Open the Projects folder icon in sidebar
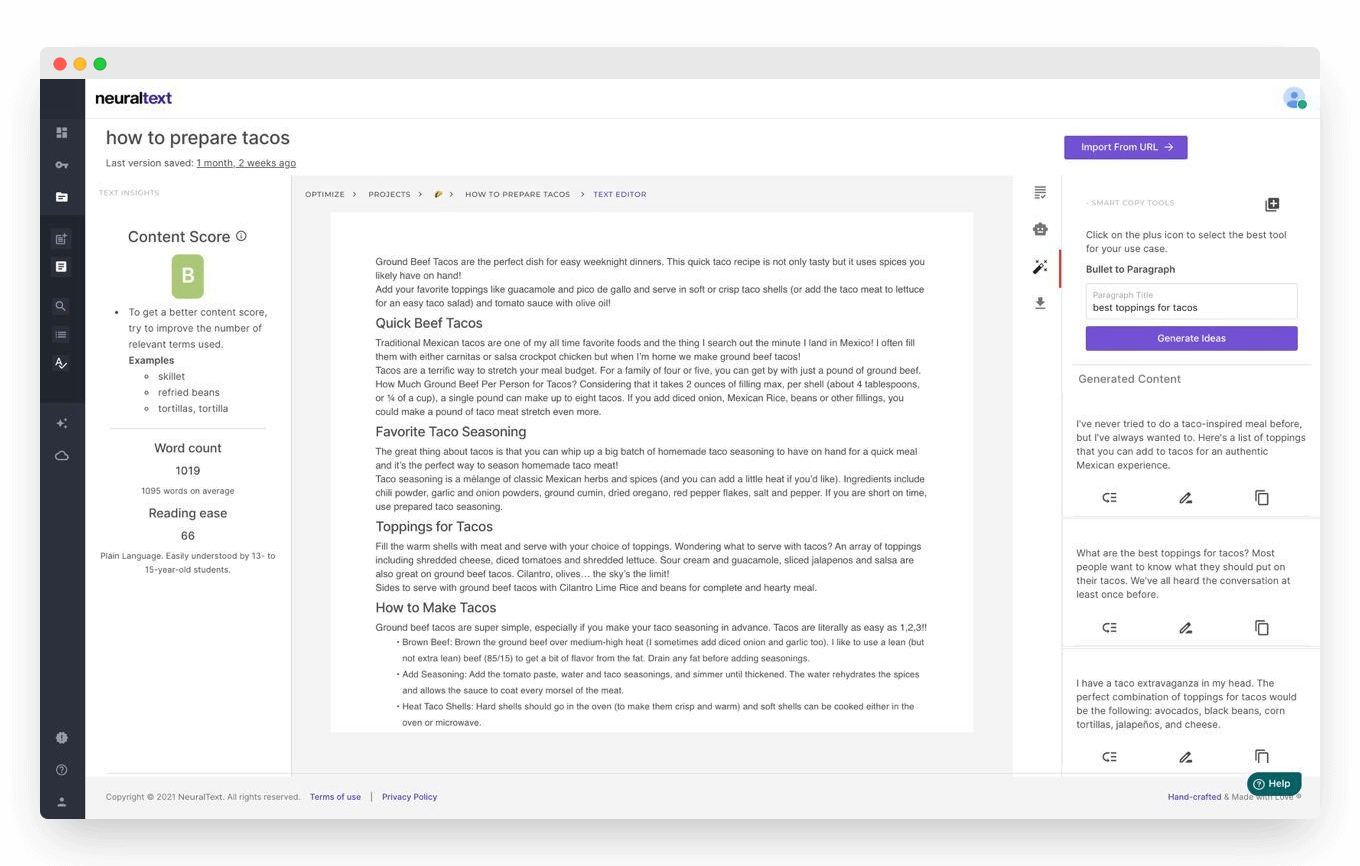1360x866 pixels. coord(61,198)
